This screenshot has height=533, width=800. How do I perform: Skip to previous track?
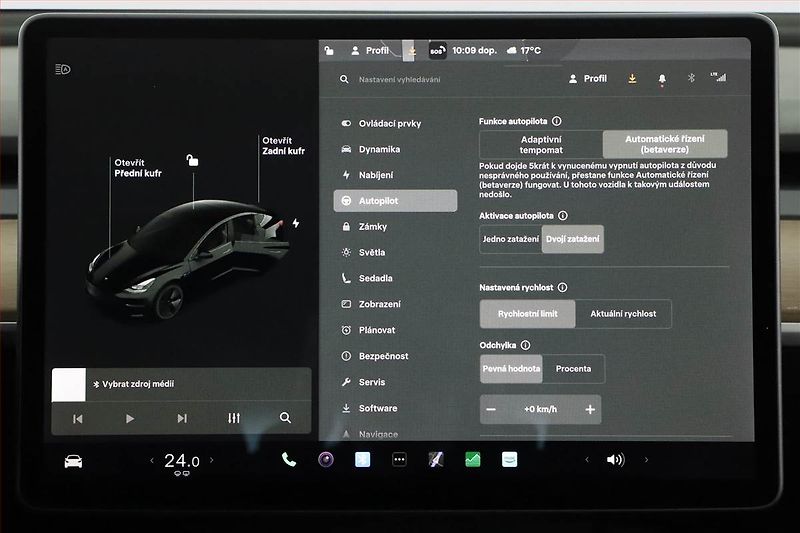click(x=78, y=419)
